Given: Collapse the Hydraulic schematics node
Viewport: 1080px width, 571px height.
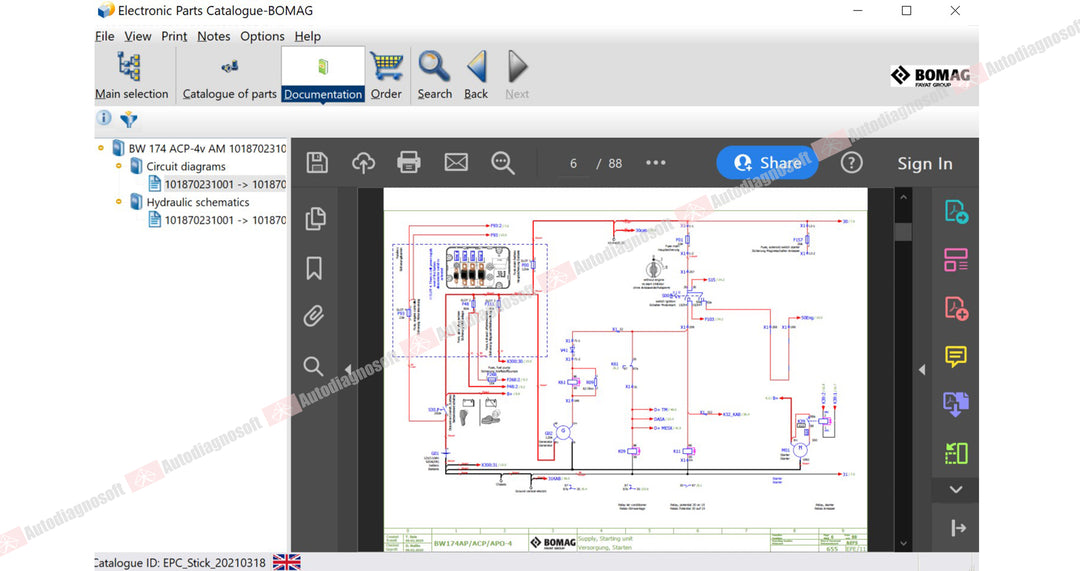Looking at the screenshot, I should pos(118,202).
